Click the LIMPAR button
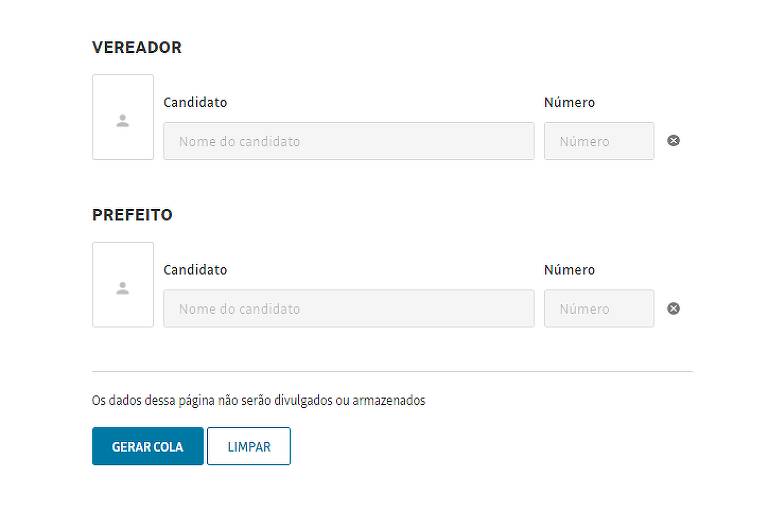This screenshot has height=512, width=768. pos(249,446)
